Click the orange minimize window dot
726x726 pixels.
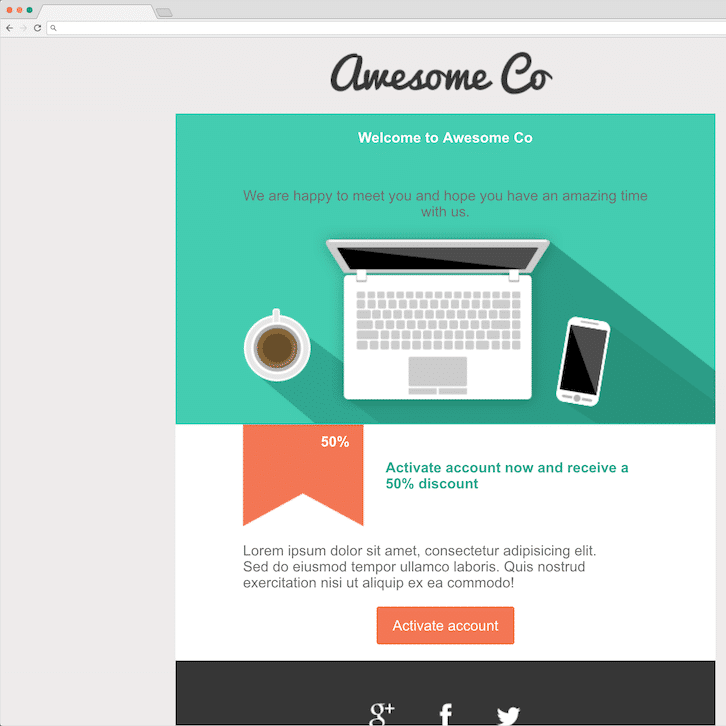coord(19,10)
